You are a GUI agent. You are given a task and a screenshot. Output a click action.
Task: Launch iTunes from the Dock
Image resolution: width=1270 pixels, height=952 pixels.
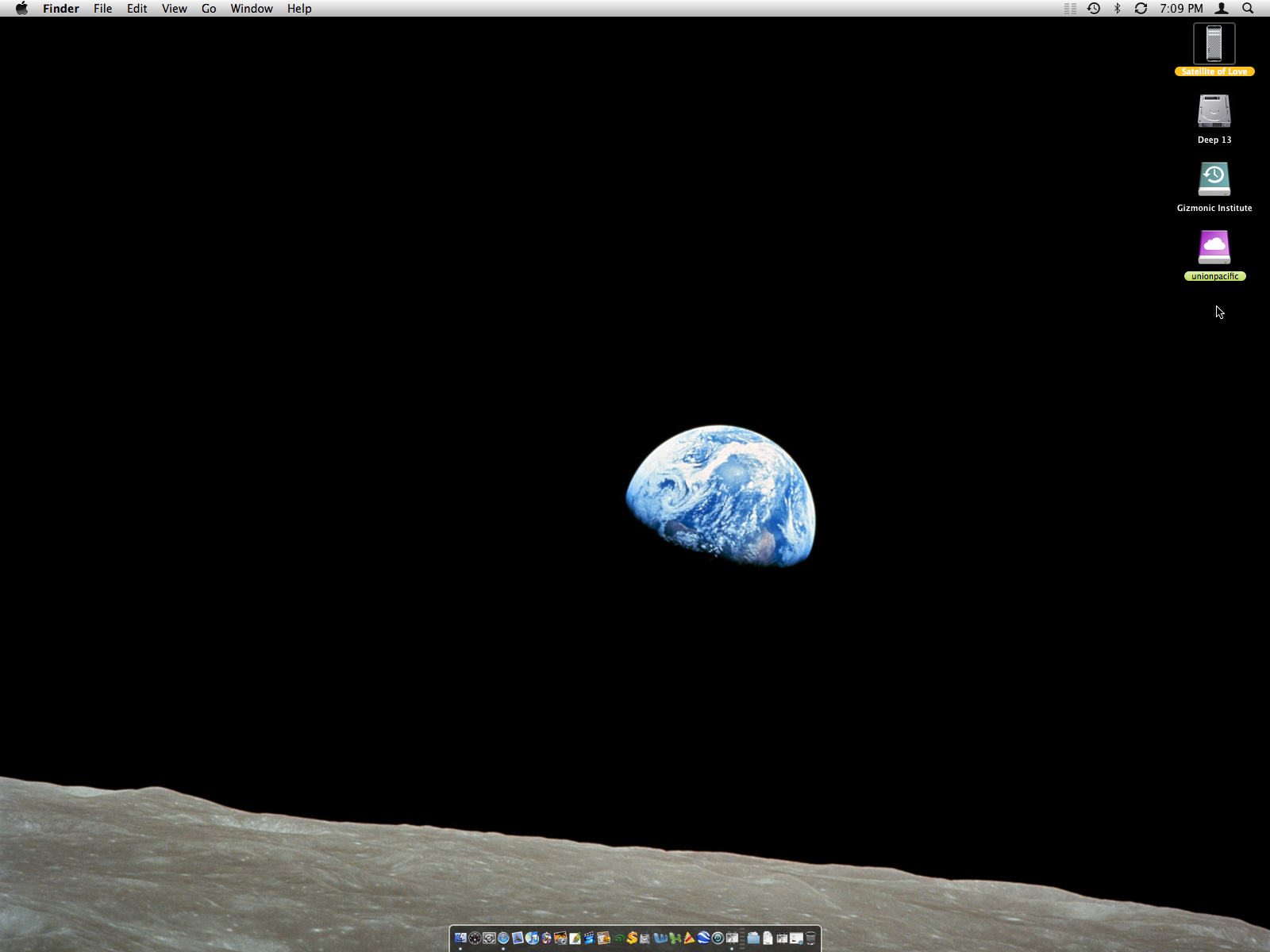coord(532,938)
